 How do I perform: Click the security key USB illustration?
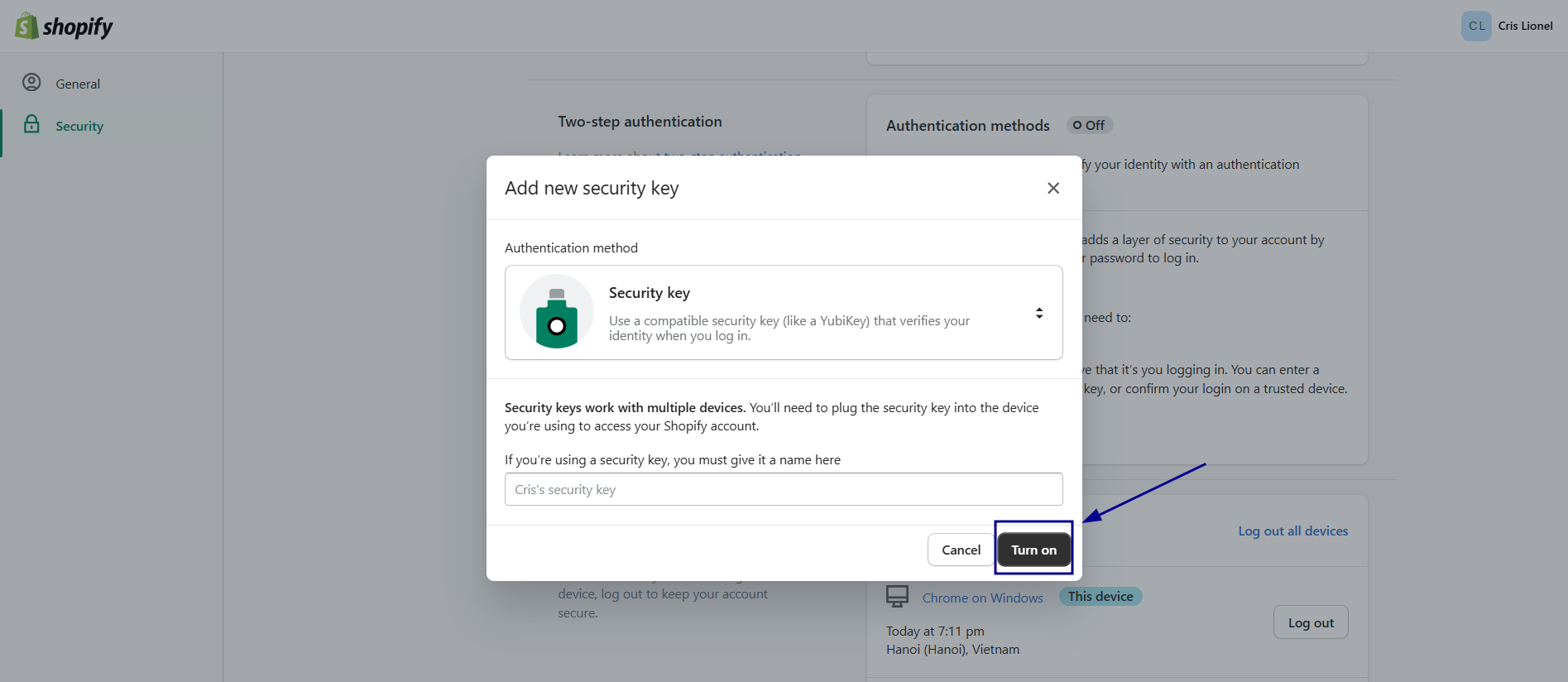click(557, 312)
